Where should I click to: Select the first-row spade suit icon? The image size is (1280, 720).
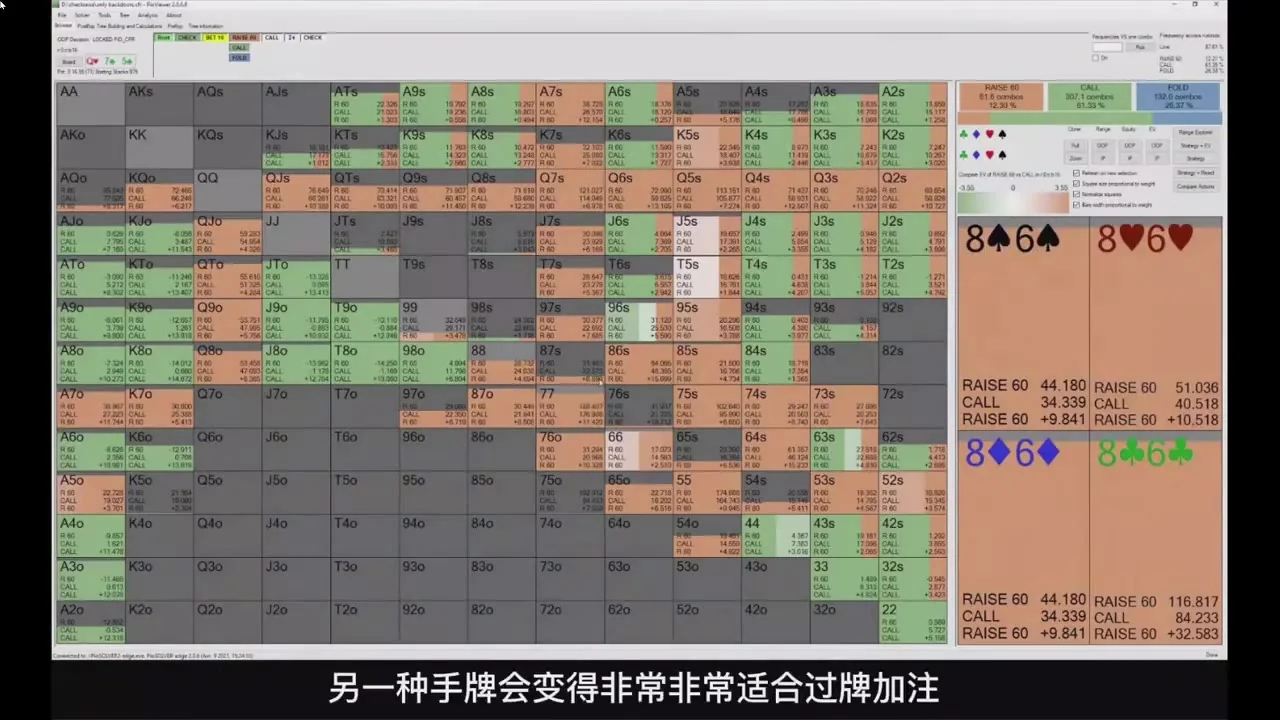pos(1002,134)
